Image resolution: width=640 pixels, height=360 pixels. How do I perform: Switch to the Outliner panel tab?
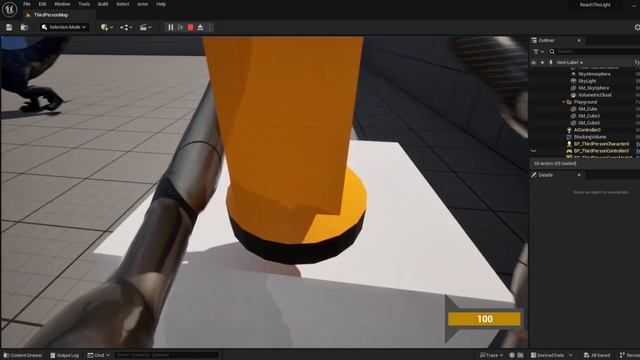(547, 40)
